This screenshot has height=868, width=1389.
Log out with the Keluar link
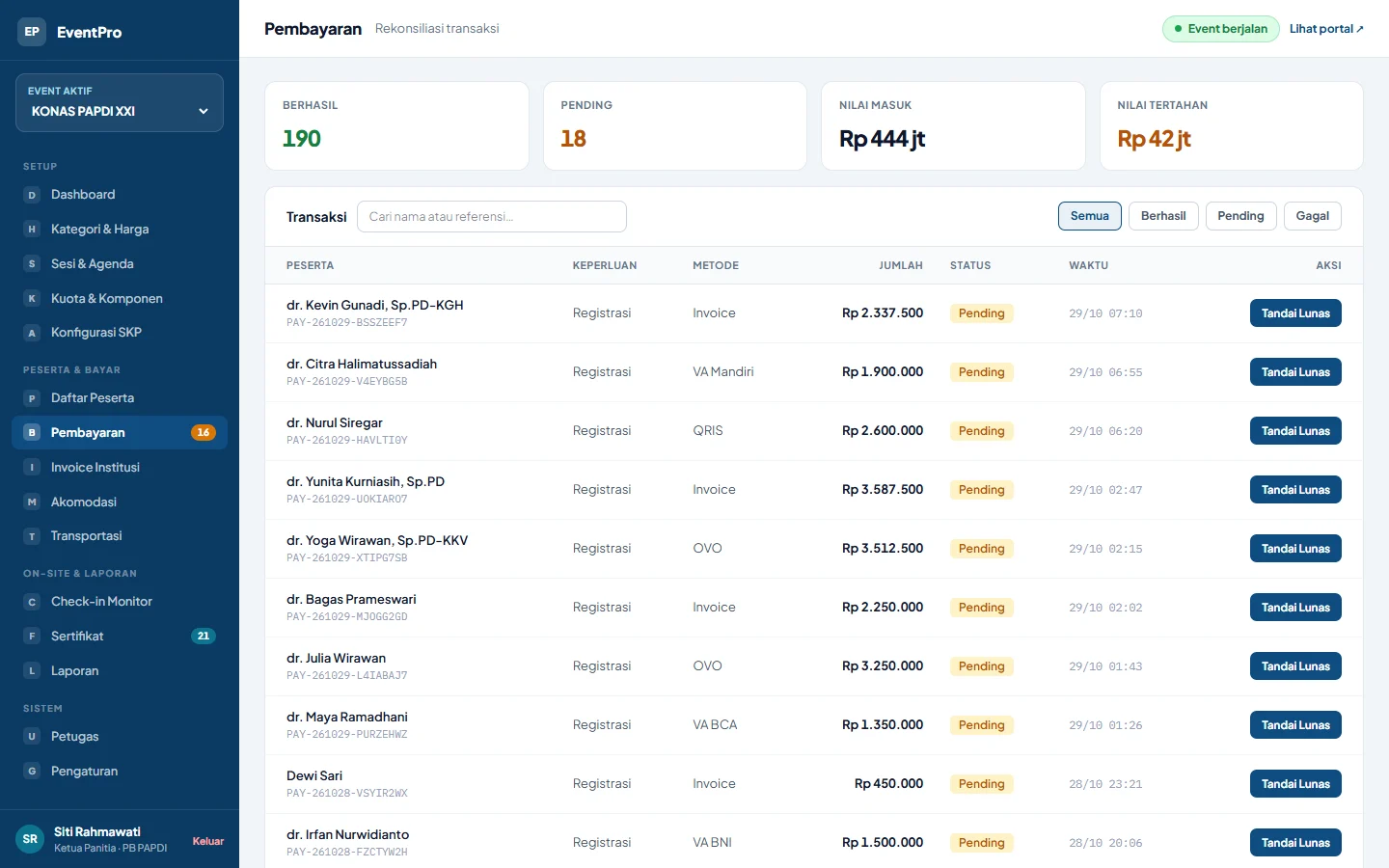208,841
